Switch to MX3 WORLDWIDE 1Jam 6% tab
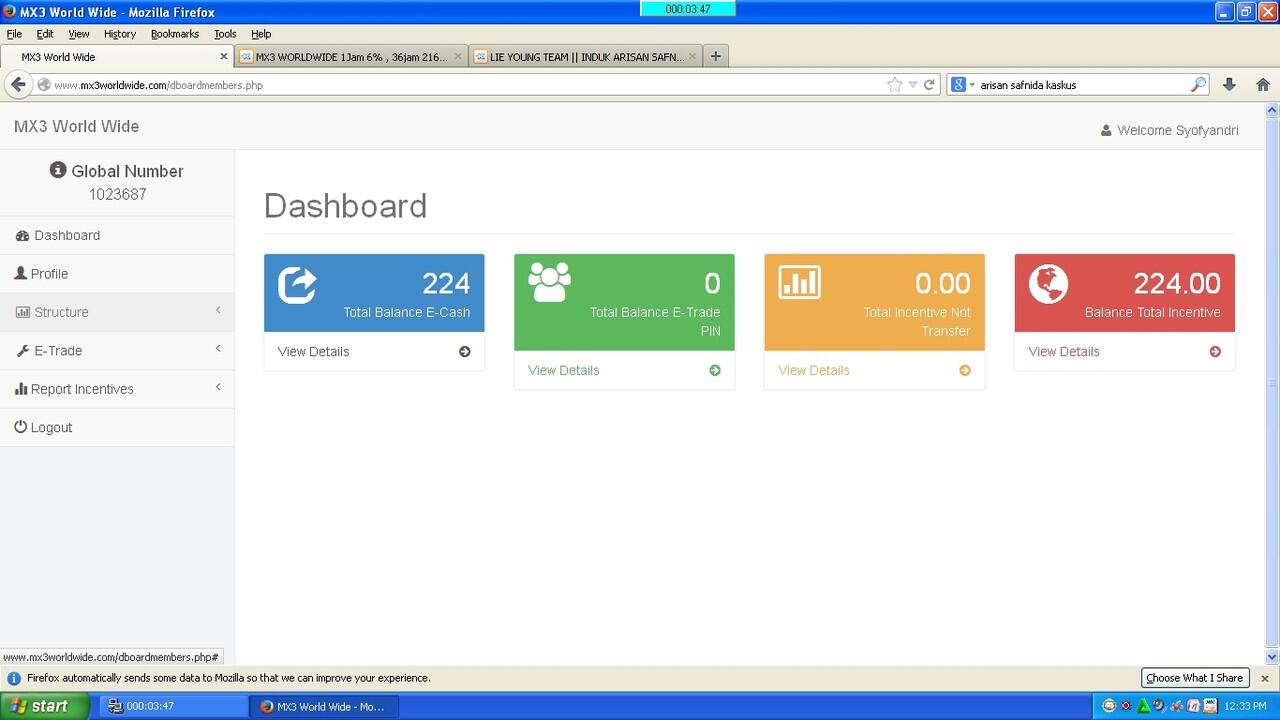The image size is (1280, 720). click(351, 57)
